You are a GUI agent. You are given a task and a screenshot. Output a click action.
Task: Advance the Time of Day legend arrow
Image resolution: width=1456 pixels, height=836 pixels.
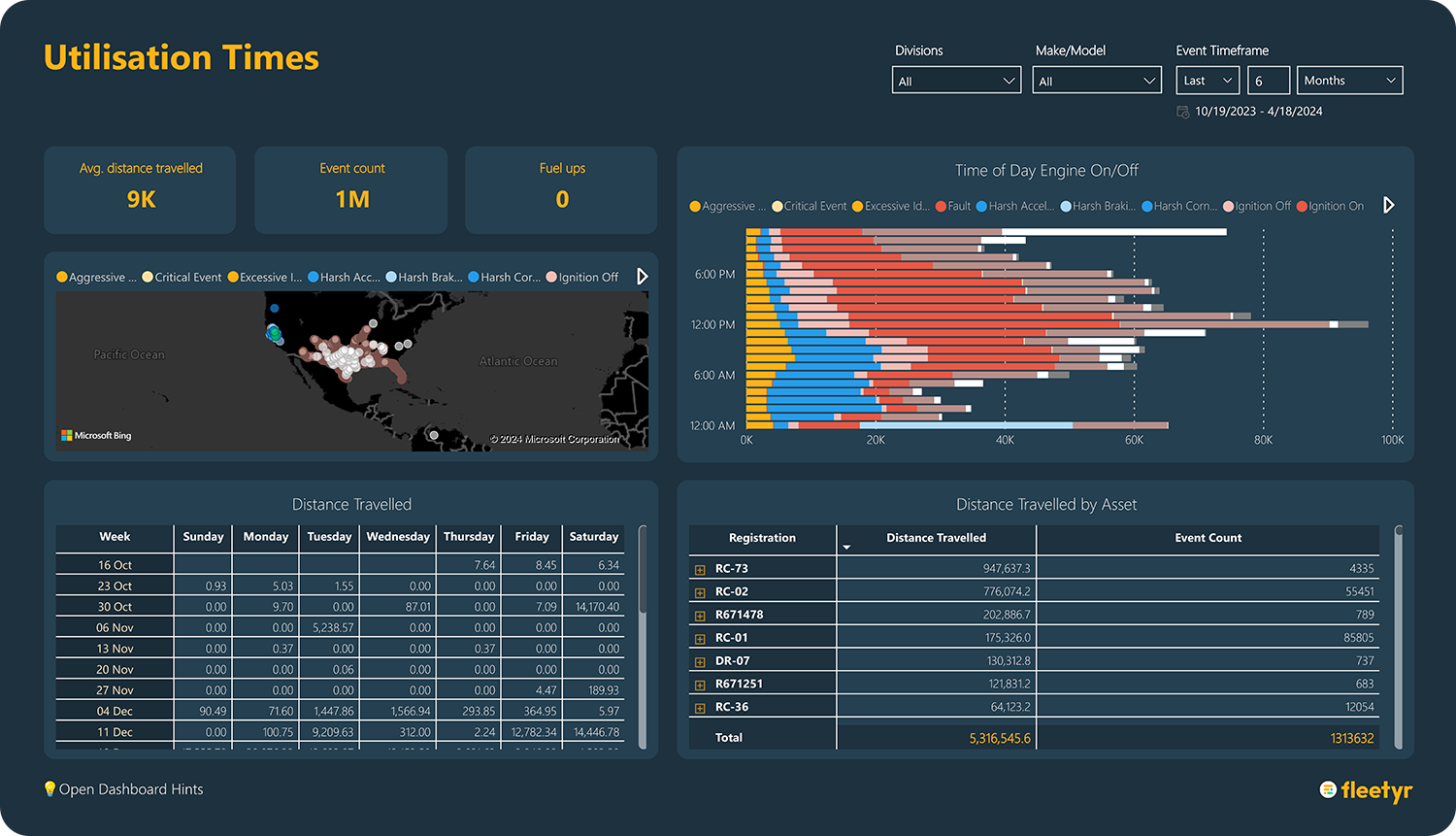point(1388,205)
